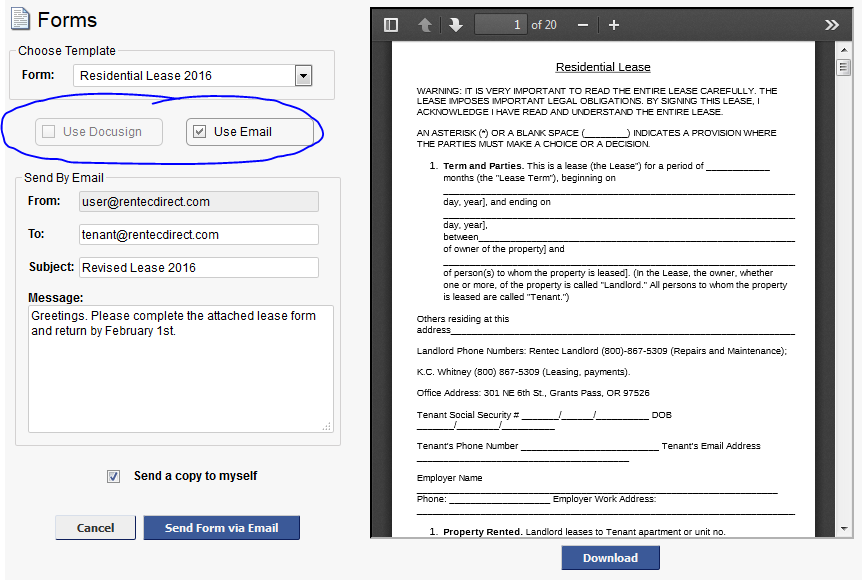Open the PDF toolbar overflow chevron

[833, 24]
